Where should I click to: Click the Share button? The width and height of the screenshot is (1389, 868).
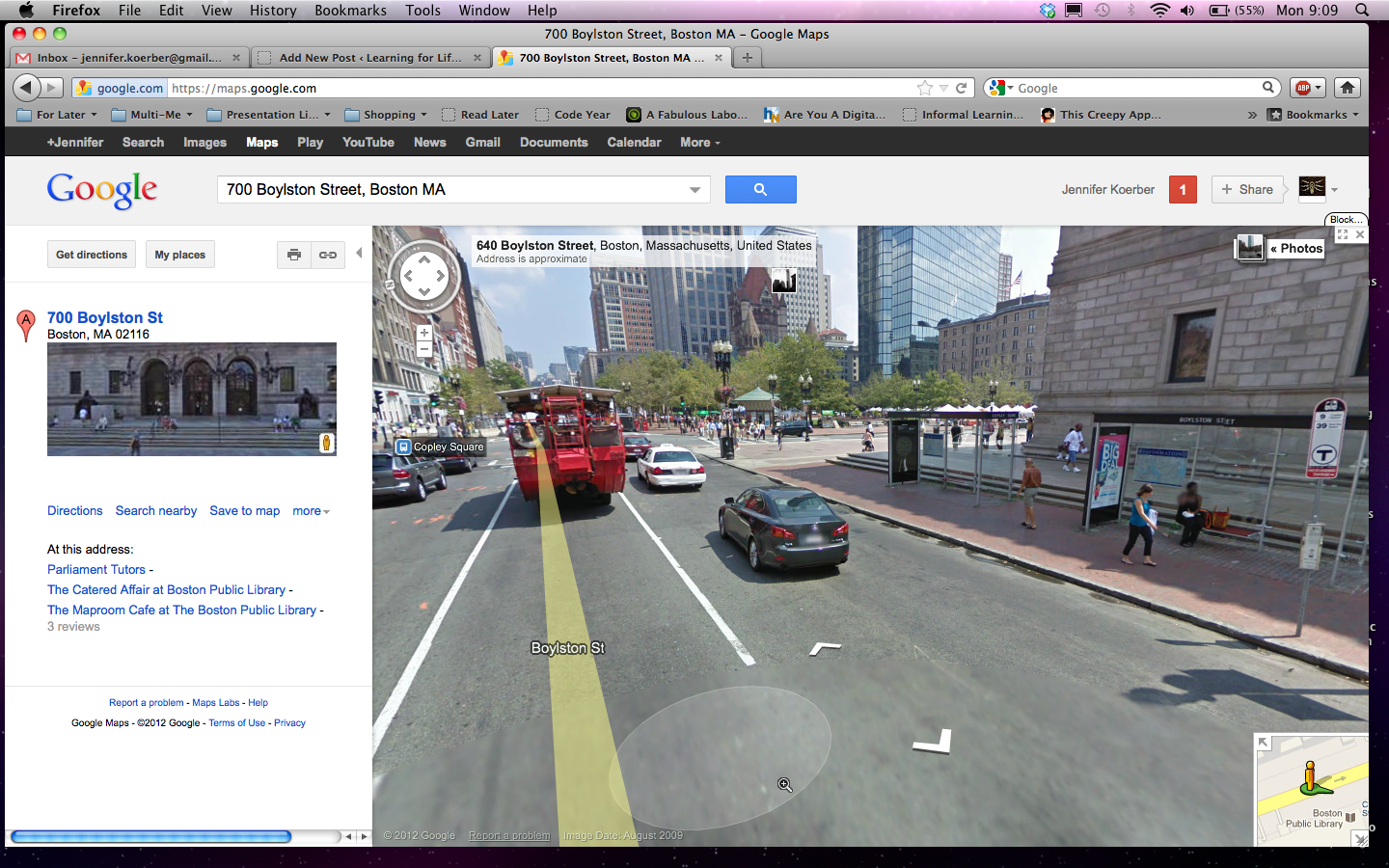click(1247, 189)
